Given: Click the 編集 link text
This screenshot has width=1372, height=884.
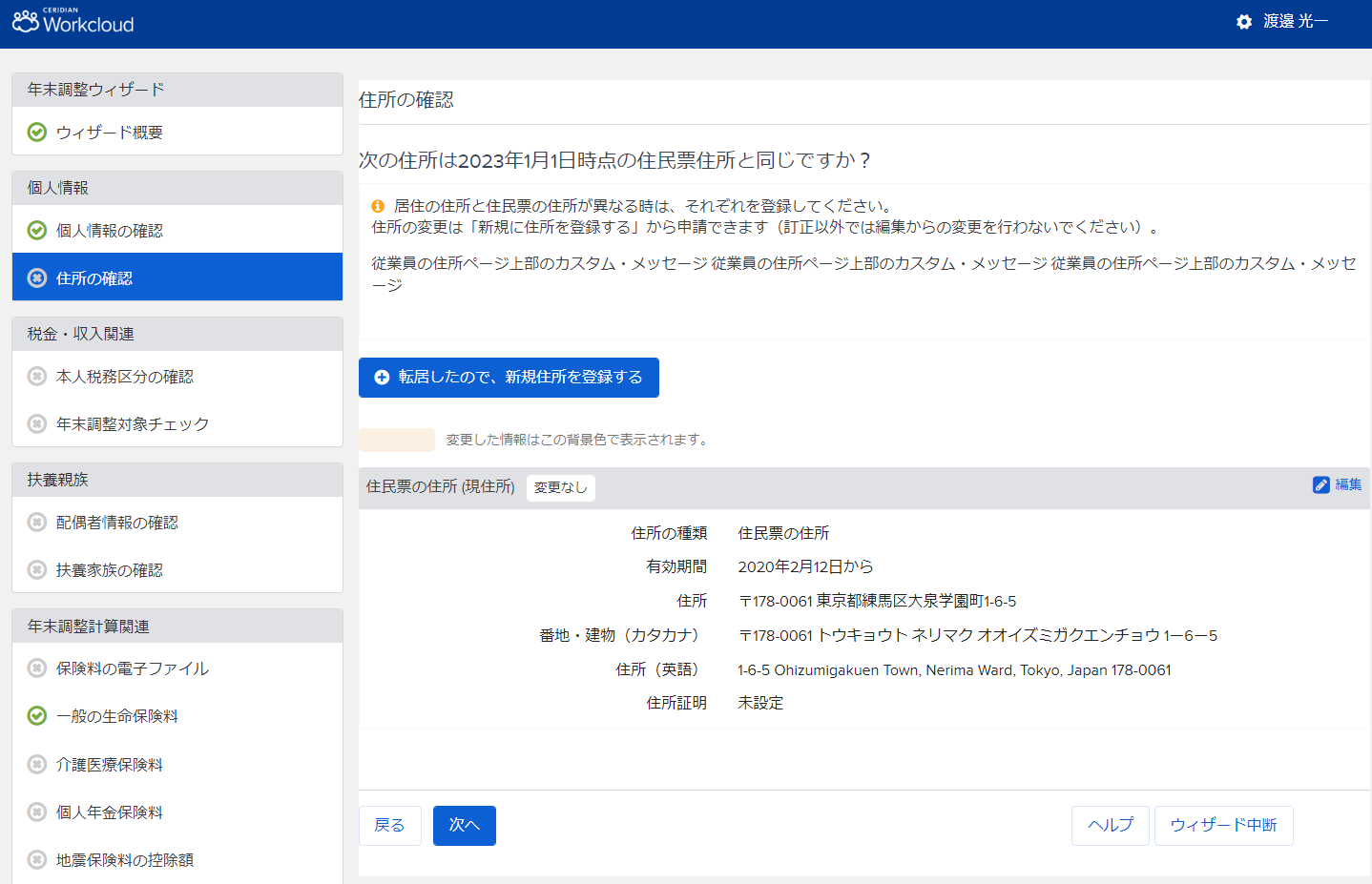Looking at the screenshot, I should (1348, 485).
